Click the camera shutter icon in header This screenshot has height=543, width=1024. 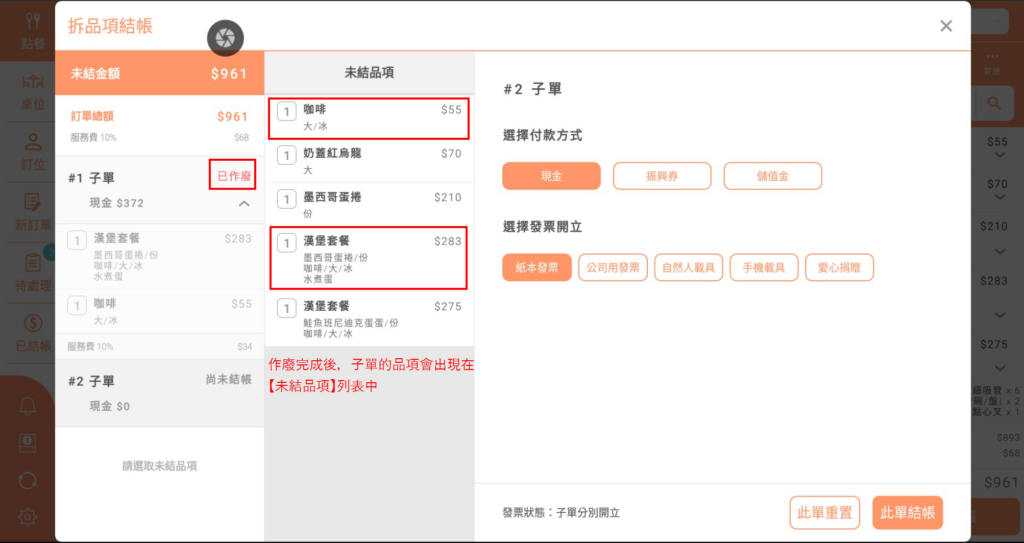tap(225, 38)
